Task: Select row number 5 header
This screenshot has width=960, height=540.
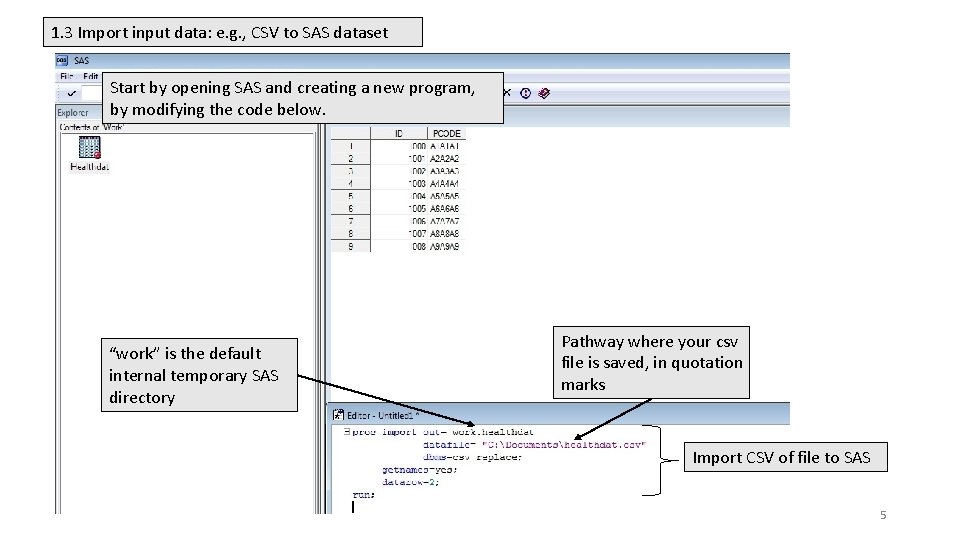Action: click(x=351, y=197)
